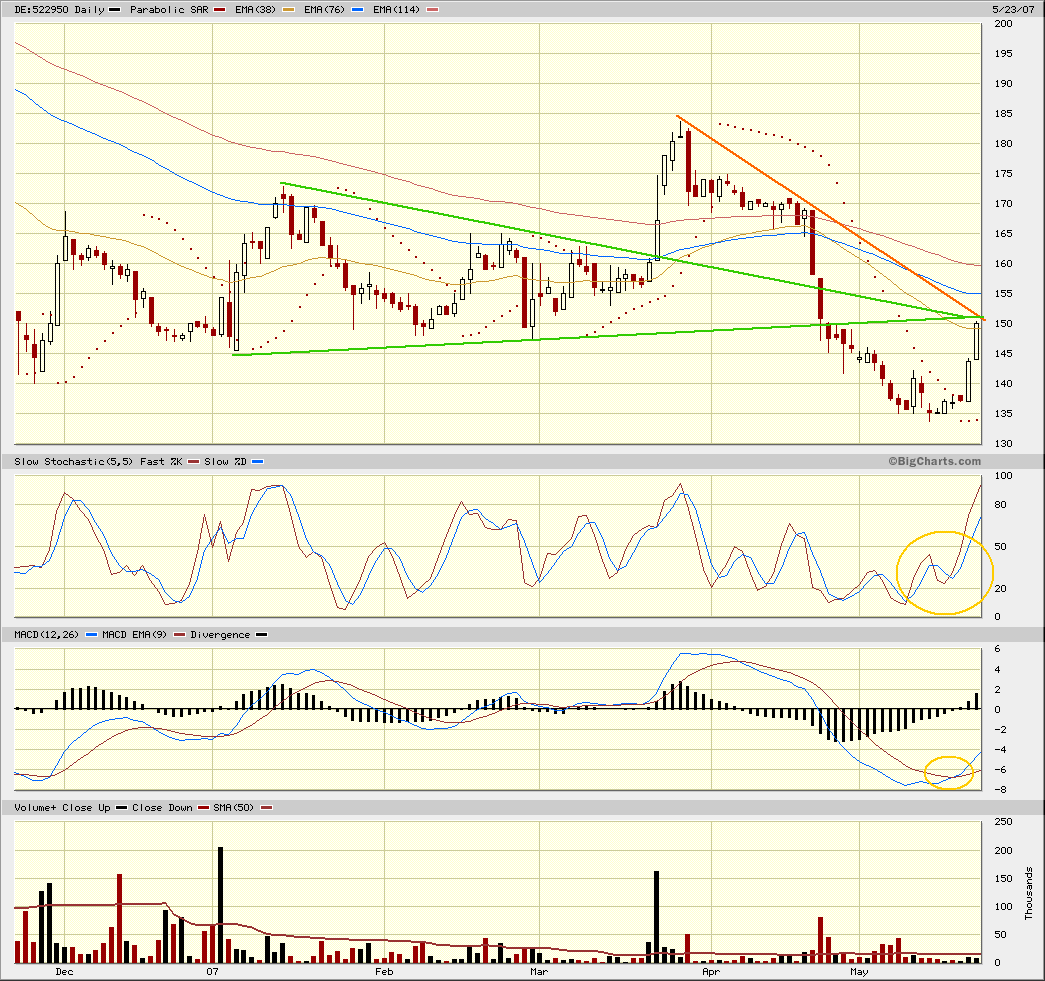
Task: Click the Divergence legend label
Action: point(217,635)
